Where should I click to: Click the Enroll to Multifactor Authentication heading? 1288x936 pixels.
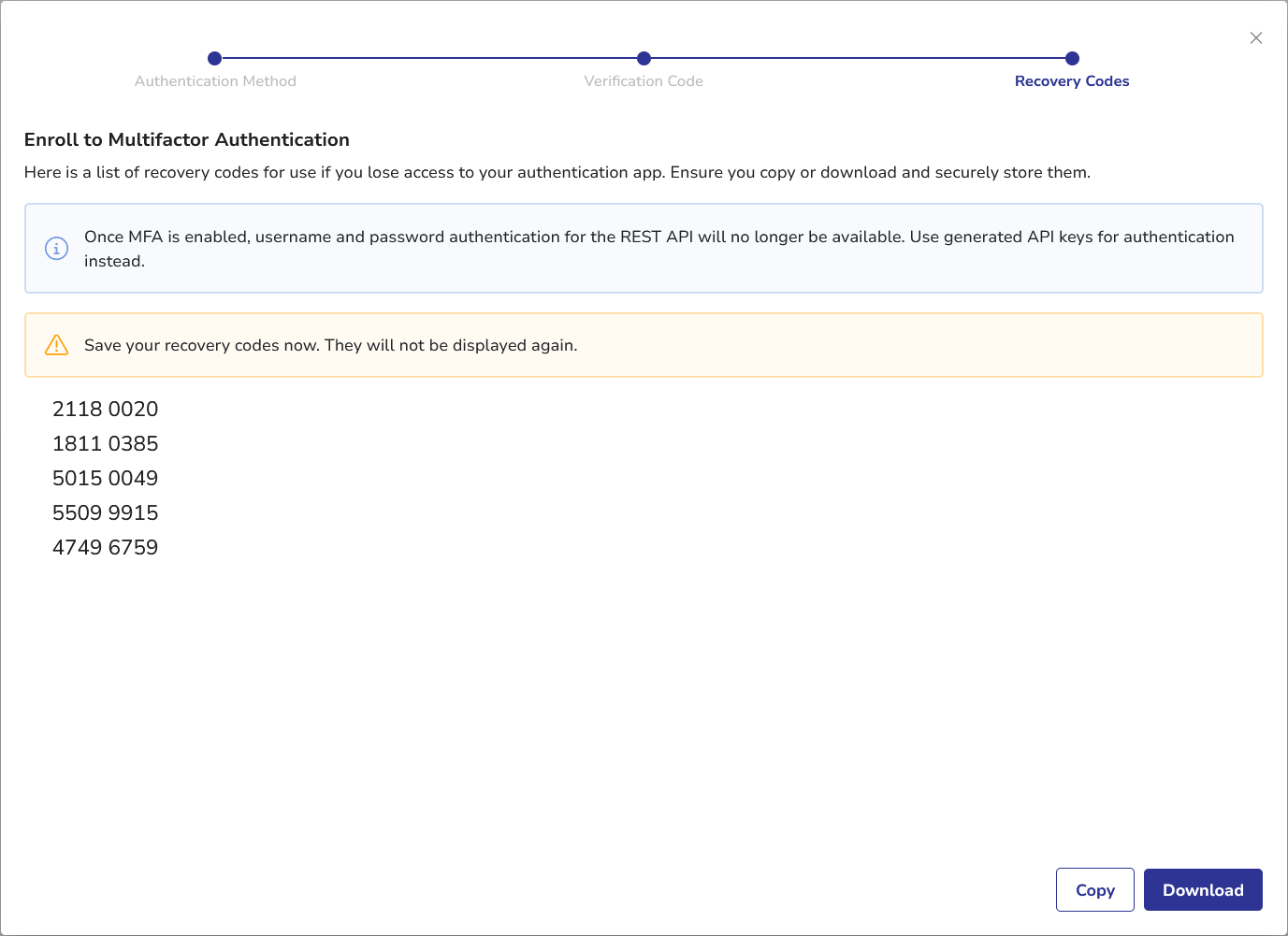click(187, 139)
